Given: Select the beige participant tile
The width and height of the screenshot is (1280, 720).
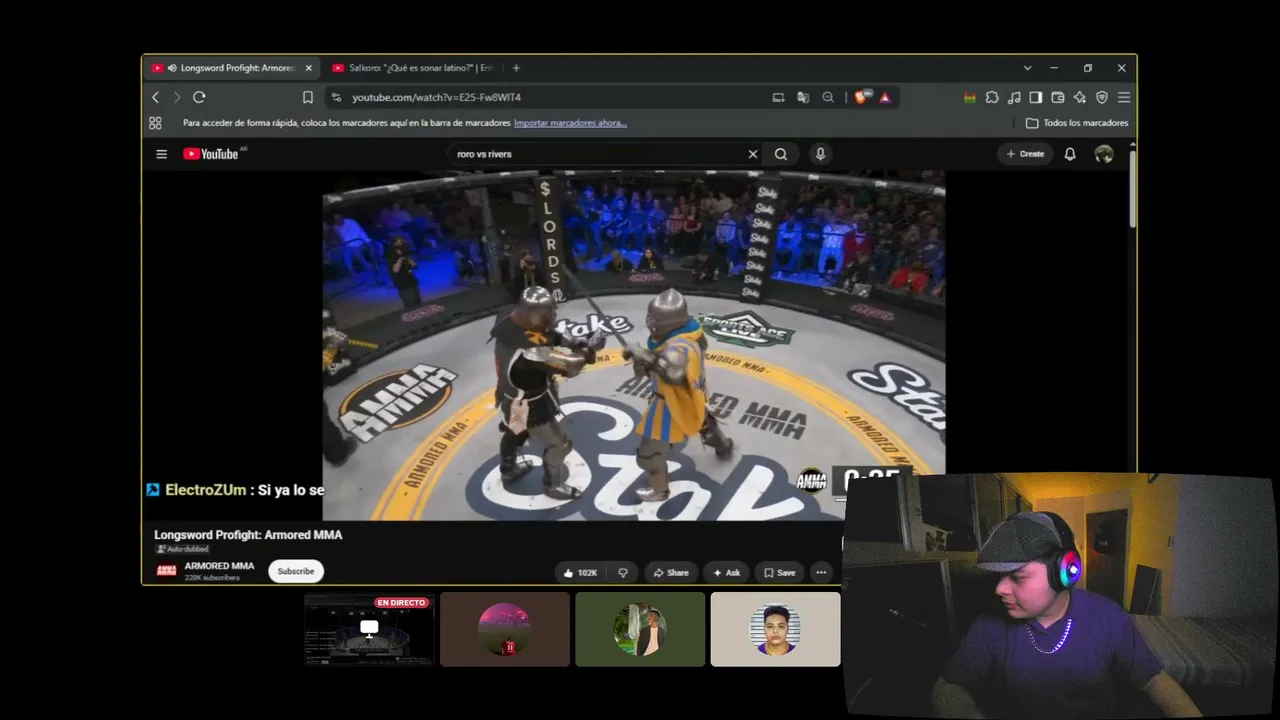Looking at the screenshot, I should click(x=775, y=629).
